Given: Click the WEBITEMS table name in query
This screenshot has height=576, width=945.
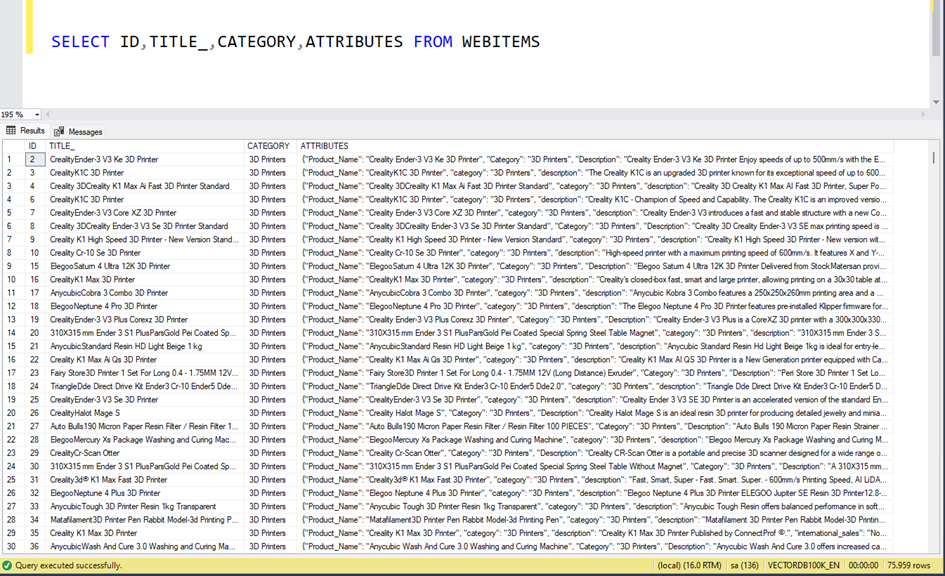Looking at the screenshot, I should coord(500,42).
